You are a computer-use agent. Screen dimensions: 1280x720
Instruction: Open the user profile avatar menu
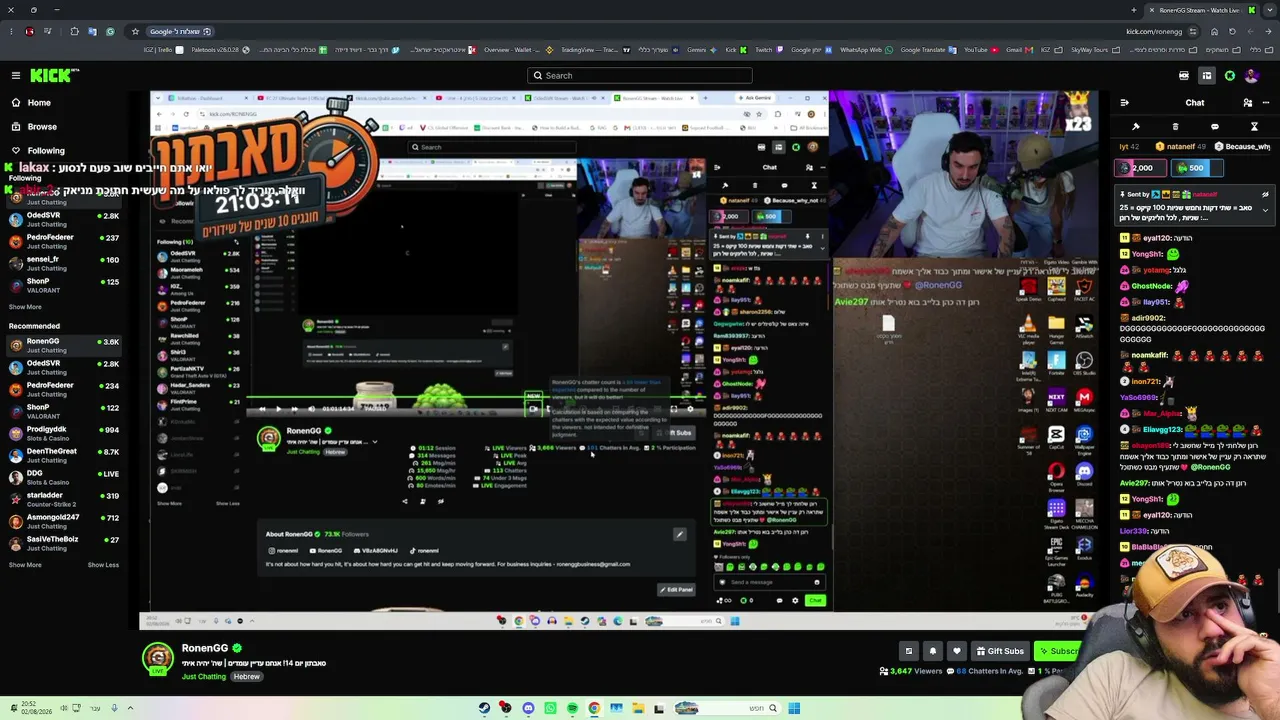coord(1253,76)
